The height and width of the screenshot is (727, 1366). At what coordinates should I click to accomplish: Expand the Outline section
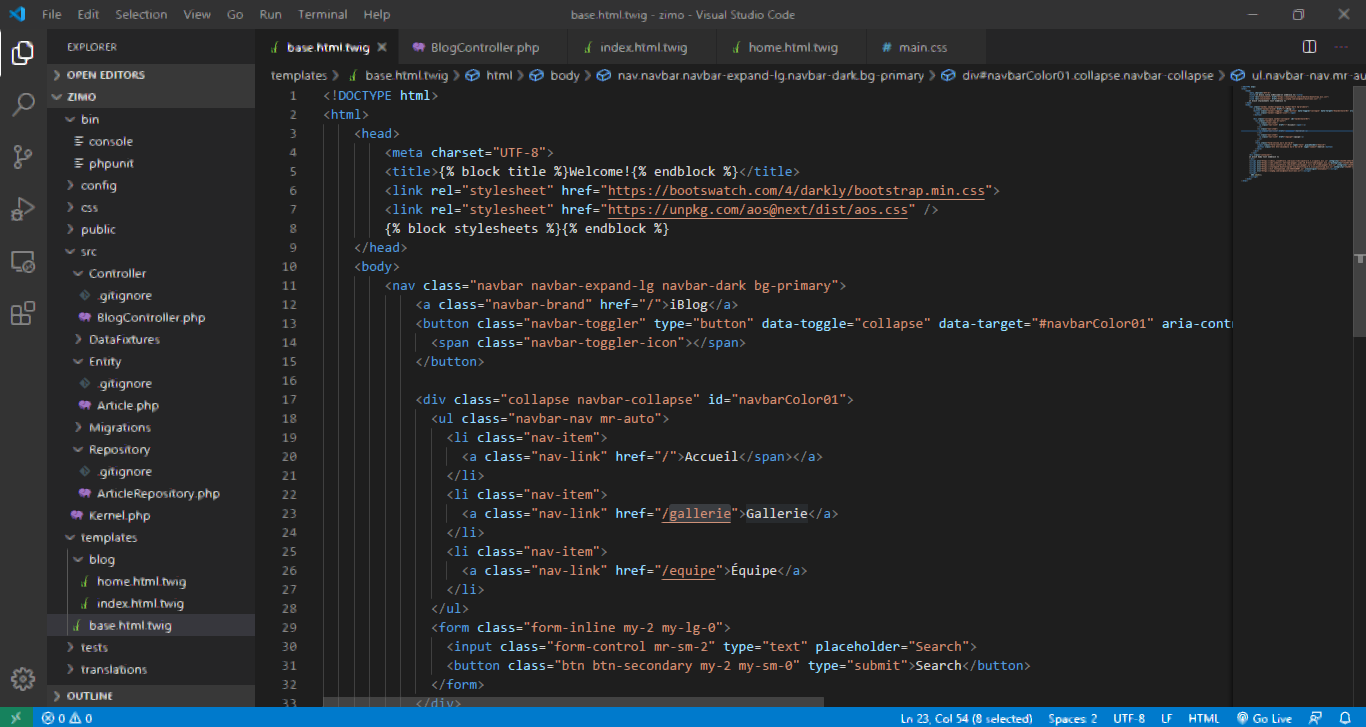89,695
